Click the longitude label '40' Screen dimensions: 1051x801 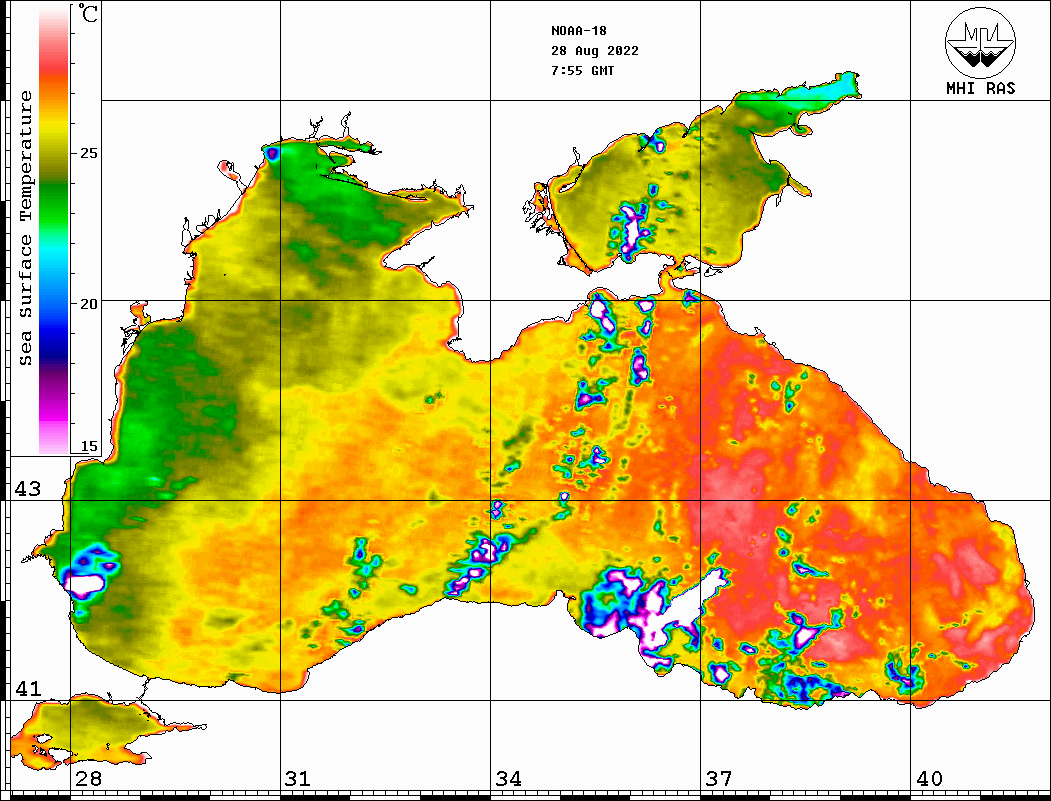[929, 778]
